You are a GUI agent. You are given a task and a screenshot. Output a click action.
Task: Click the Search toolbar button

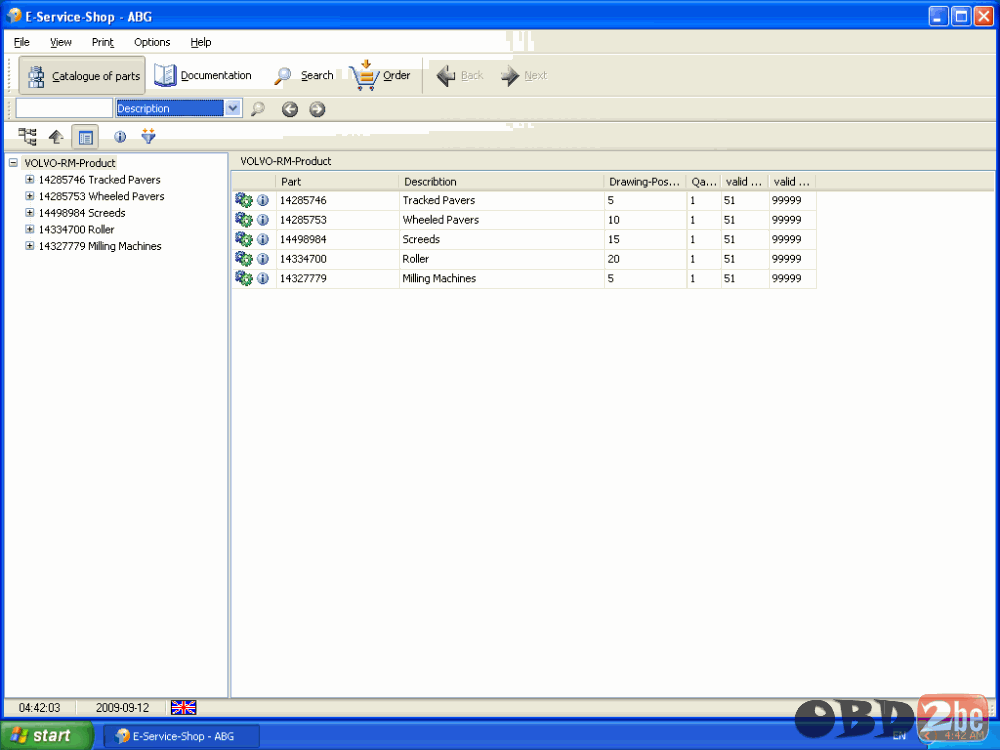[304, 75]
